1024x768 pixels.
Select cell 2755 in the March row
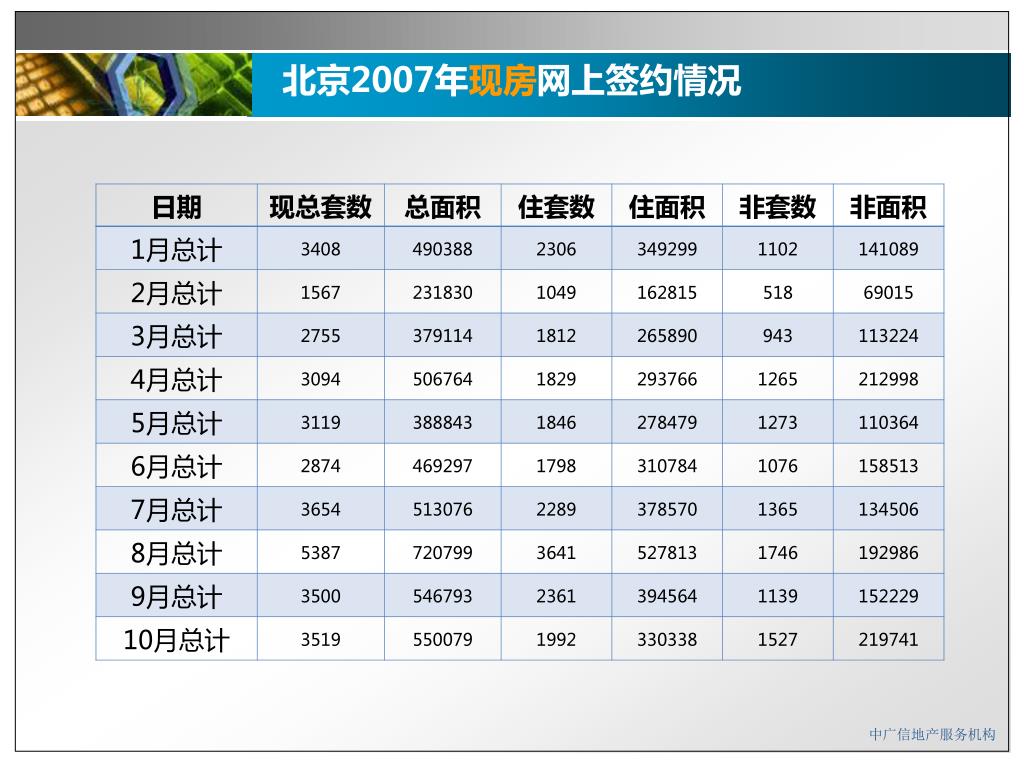[x=321, y=336]
